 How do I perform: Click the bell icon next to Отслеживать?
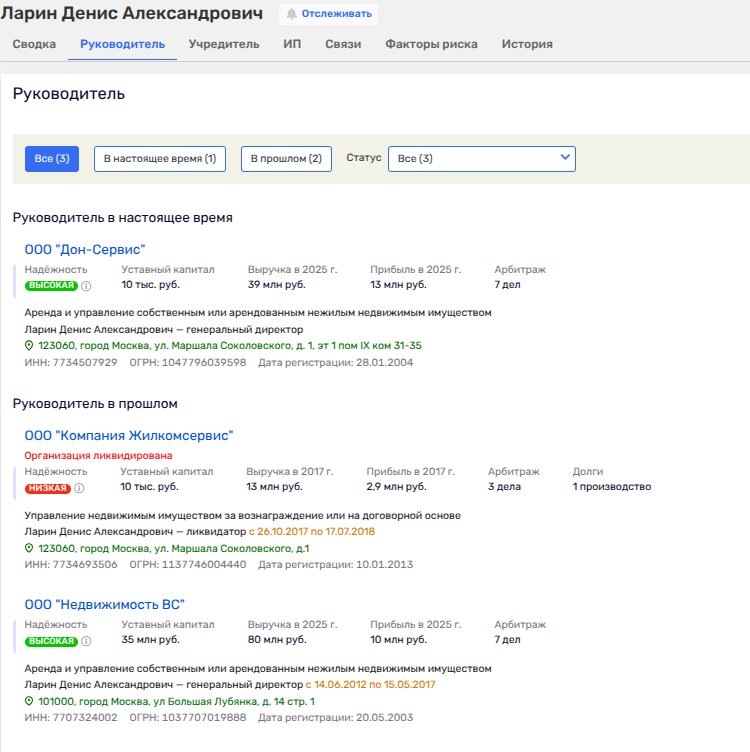292,14
